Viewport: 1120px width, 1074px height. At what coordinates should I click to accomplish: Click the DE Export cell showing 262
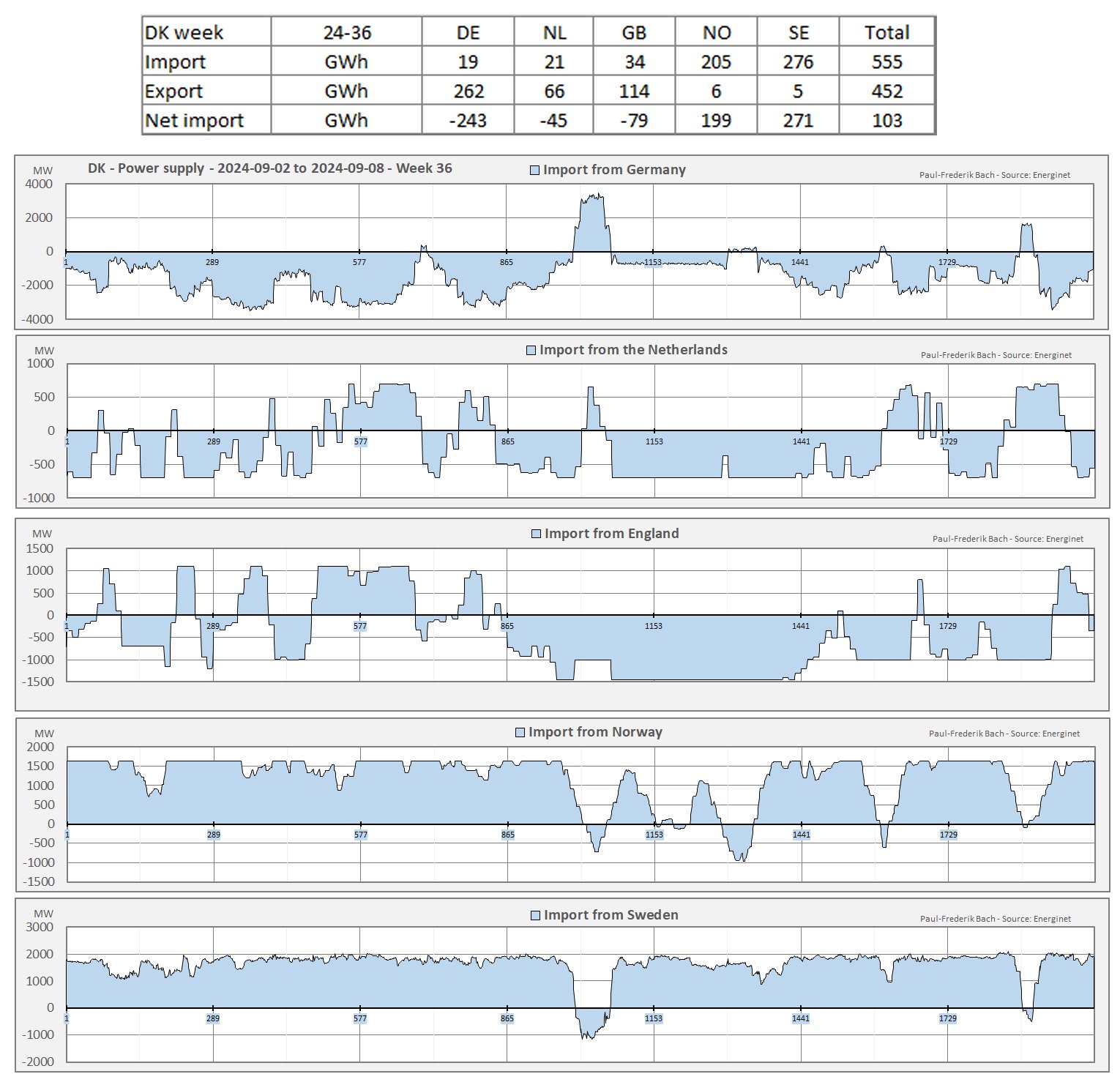click(x=468, y=91)
